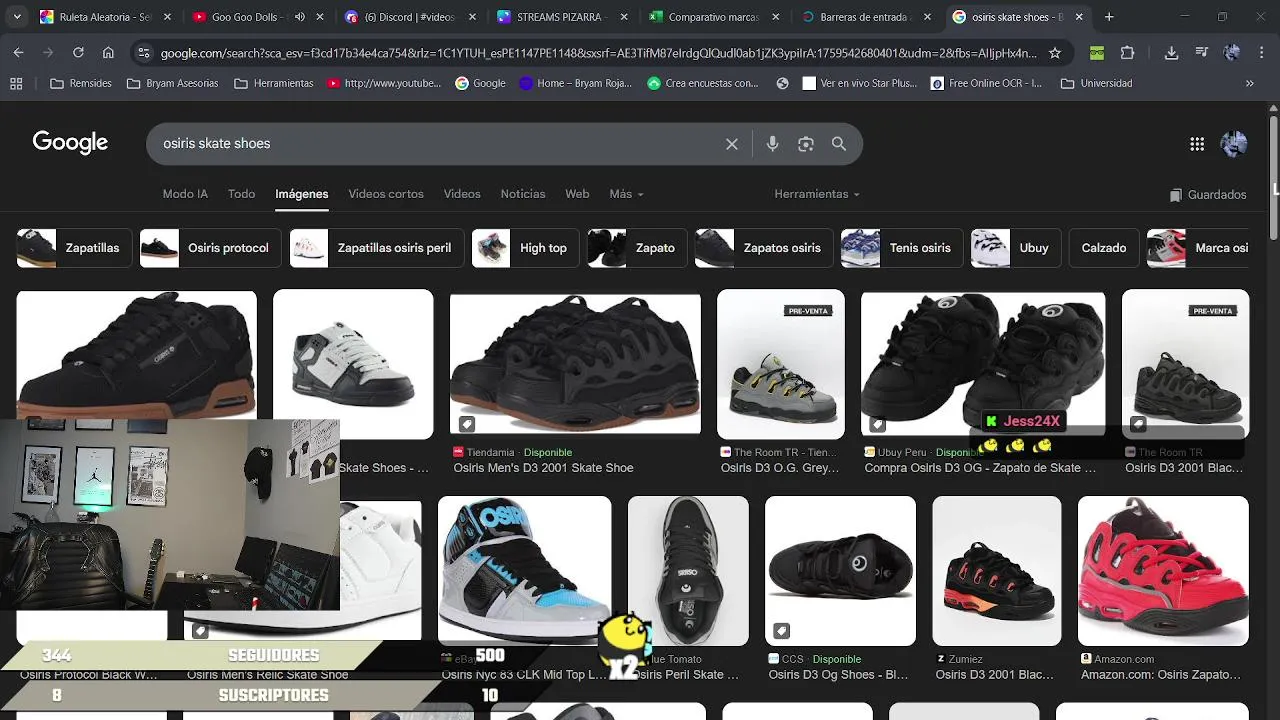
Task: Open the YouTube bookmark link
Action: click(x=384, y=83)
